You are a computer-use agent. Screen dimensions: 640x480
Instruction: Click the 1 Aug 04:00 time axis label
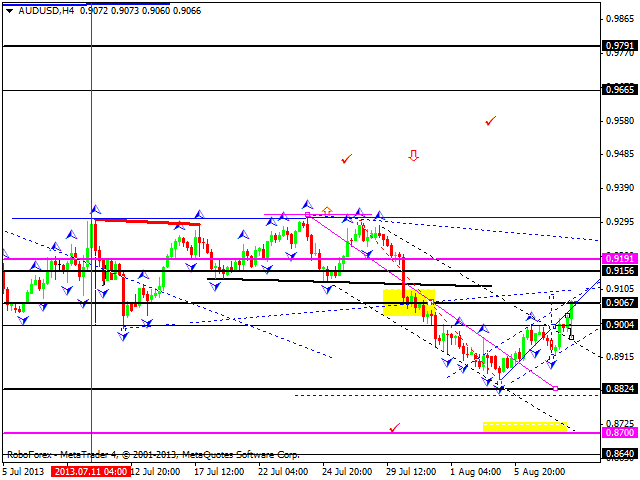coord(476,472)
